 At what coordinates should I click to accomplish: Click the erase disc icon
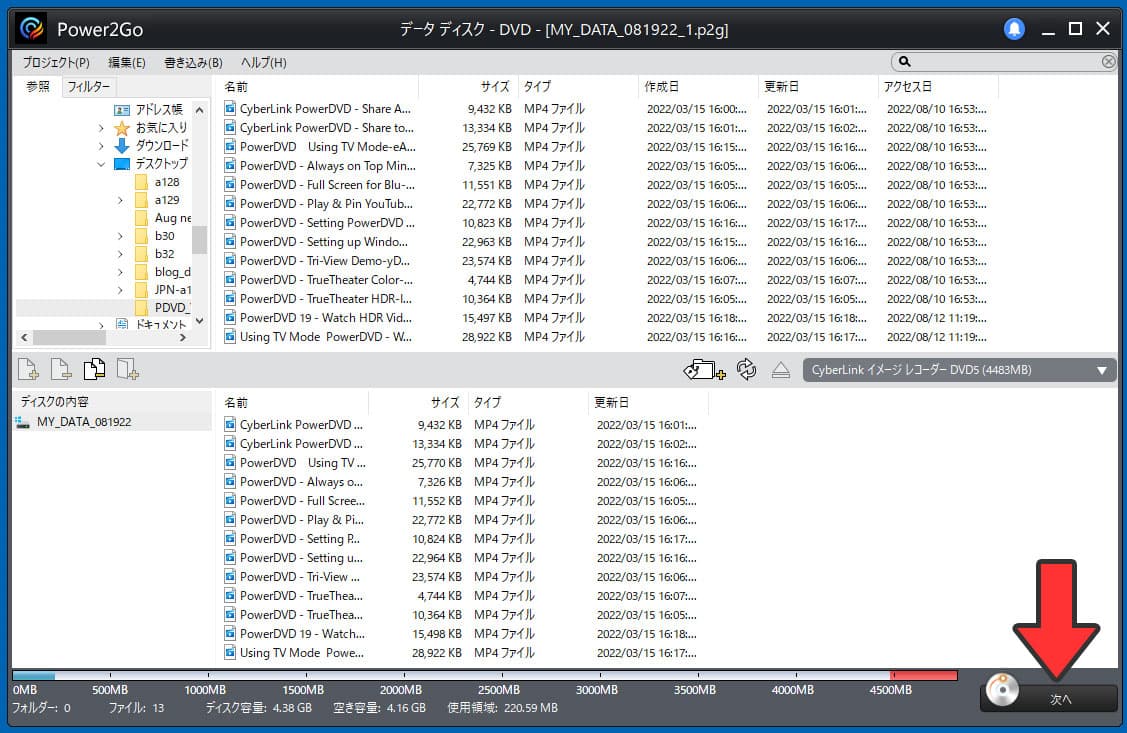[704, 369]
